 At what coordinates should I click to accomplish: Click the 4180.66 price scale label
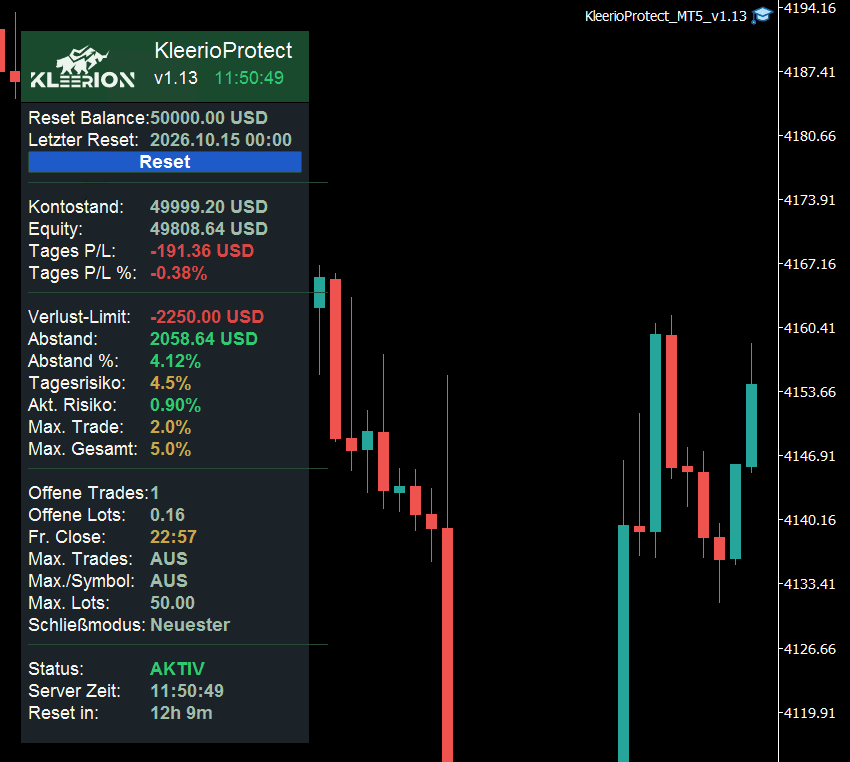click(x=810, y=136)
